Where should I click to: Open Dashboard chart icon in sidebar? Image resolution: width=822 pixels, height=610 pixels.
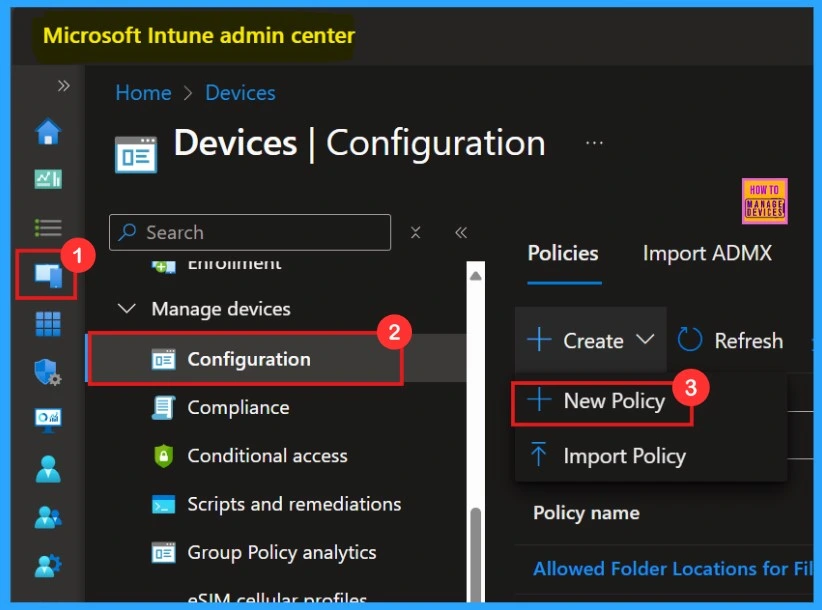pyautogui.click(x=48, y=179)
